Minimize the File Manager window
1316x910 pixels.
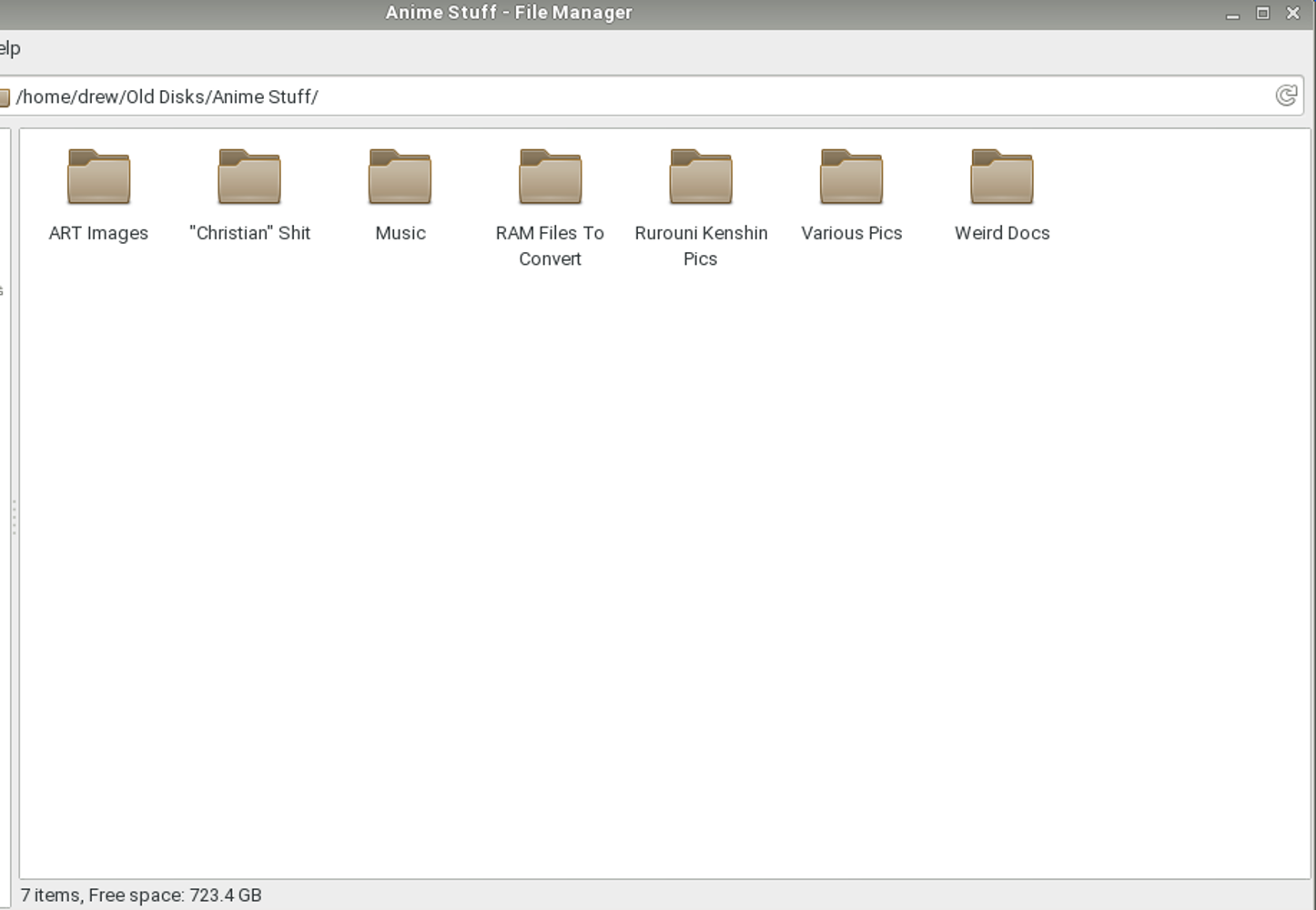point(1232,14)
